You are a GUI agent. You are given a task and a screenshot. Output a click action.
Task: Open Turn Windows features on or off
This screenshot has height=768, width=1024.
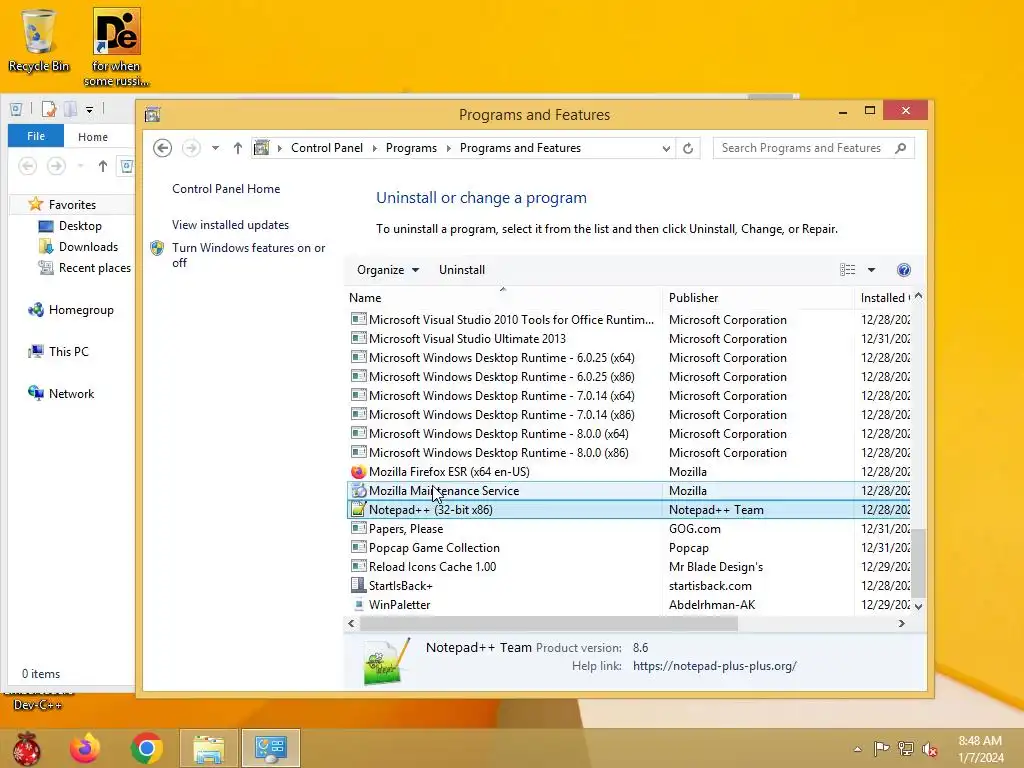point(248,255)
